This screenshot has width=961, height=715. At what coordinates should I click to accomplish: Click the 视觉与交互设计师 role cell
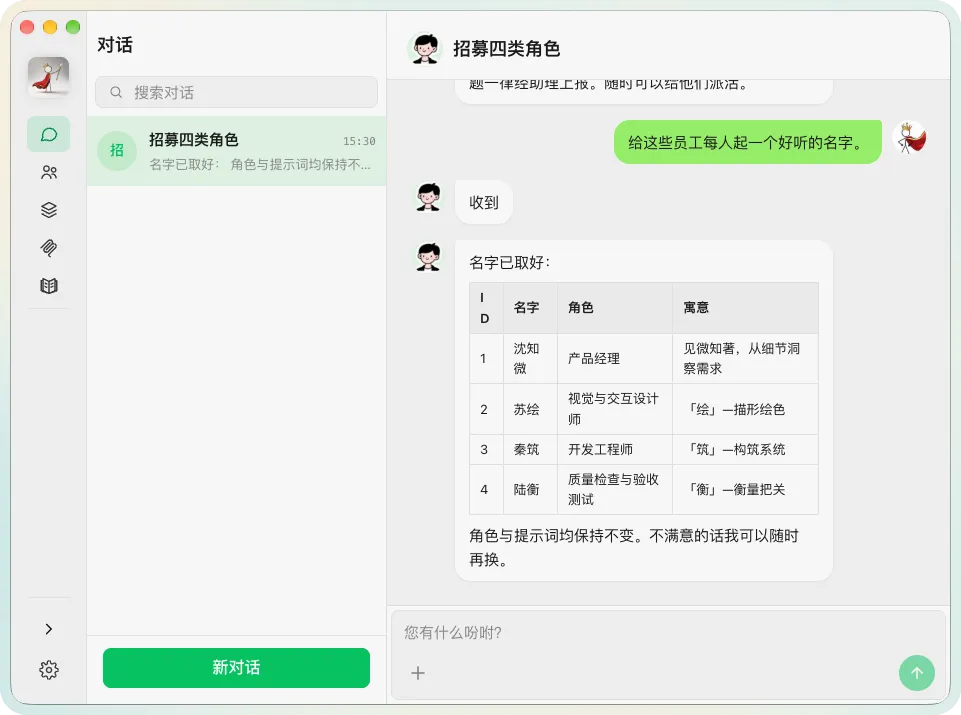click(615, 409)
